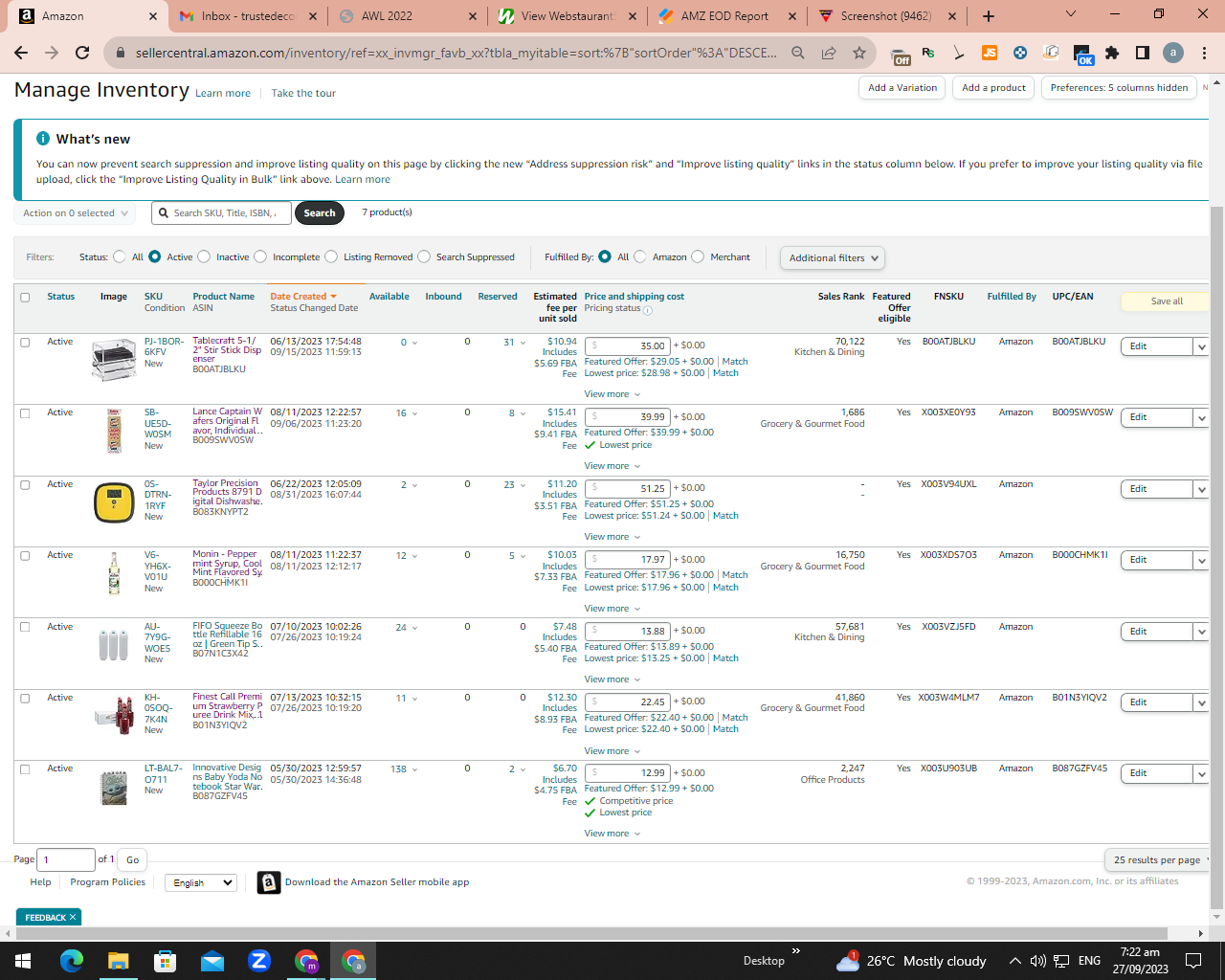Toggle the browser side panel icon
1225x980 pixels.
click(x=1143, y=53)
